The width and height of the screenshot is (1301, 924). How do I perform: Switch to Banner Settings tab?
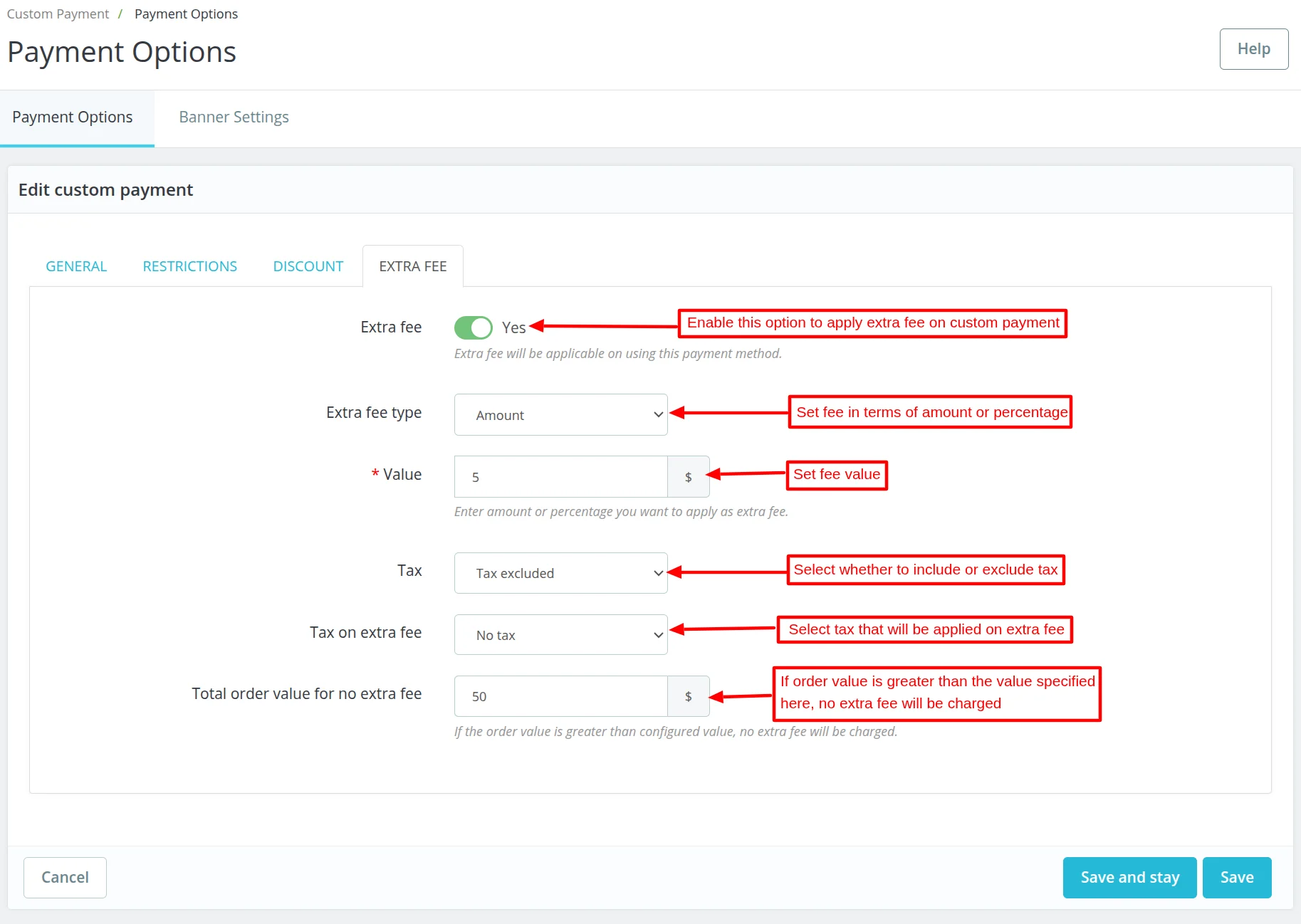[234, 117]
